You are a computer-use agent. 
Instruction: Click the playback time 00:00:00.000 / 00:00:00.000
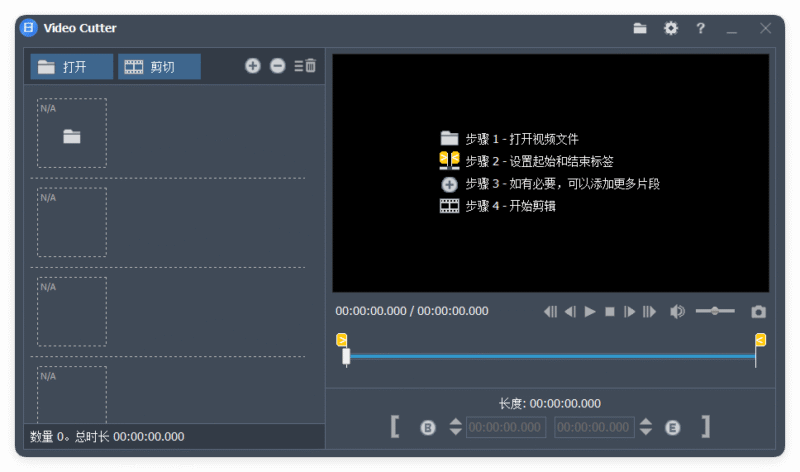[412, 311]
